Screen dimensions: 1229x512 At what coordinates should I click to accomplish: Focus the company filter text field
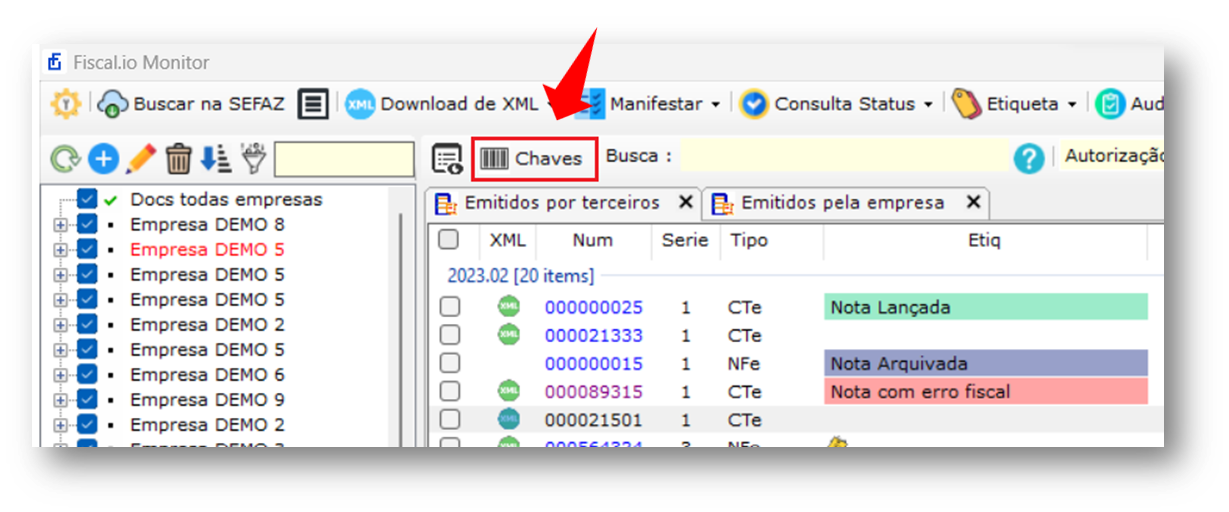click(x=344, y=159)
